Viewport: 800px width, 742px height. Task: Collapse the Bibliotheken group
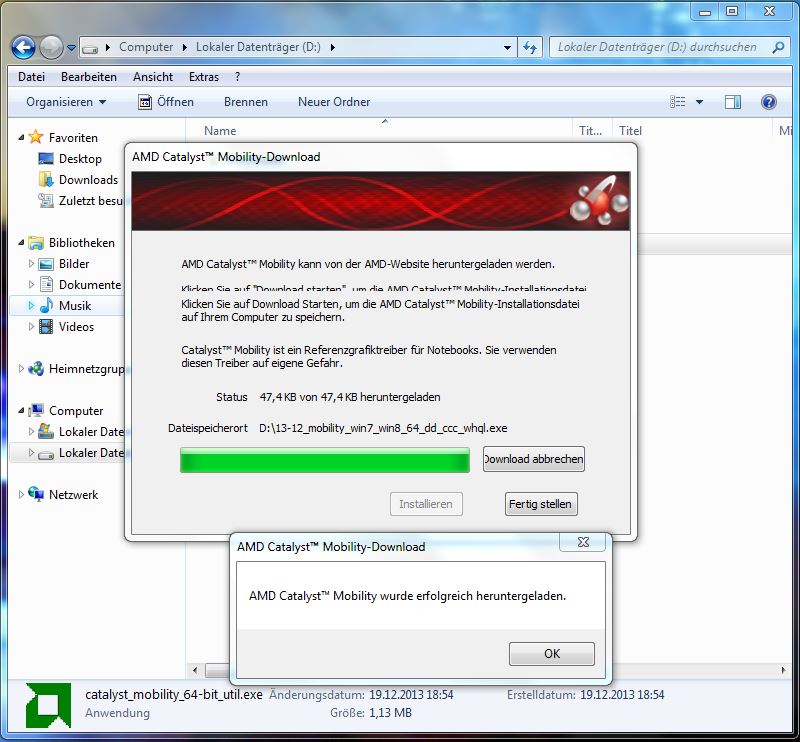(21, 242)
